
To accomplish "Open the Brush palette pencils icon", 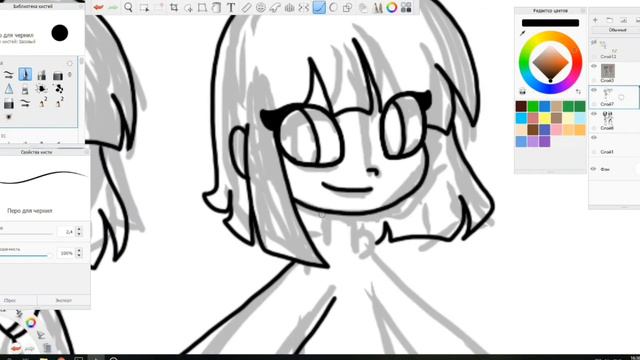I will tap(378, 7).
